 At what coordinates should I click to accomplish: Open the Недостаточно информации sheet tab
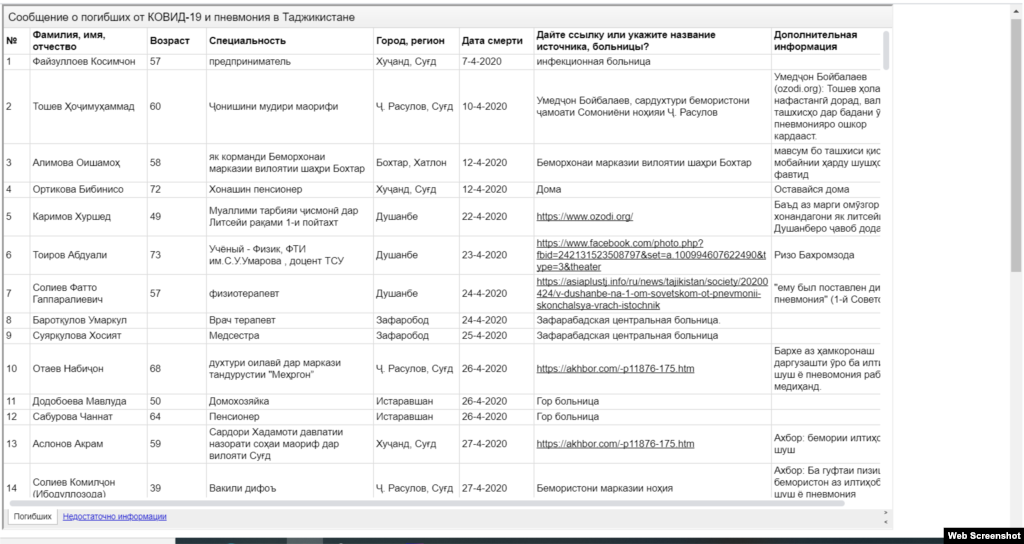[x=114, y=517]
